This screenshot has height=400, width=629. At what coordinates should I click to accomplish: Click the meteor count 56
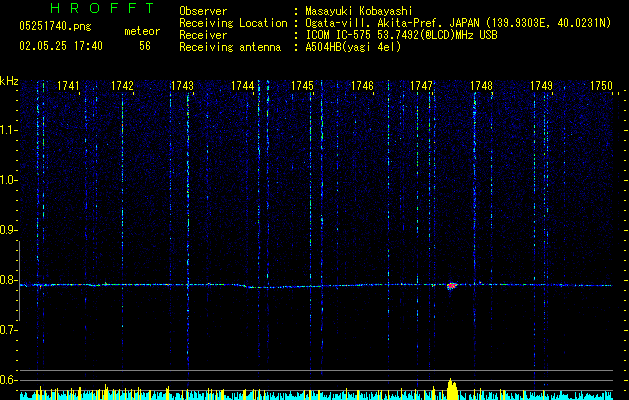(x=145, y=46)
